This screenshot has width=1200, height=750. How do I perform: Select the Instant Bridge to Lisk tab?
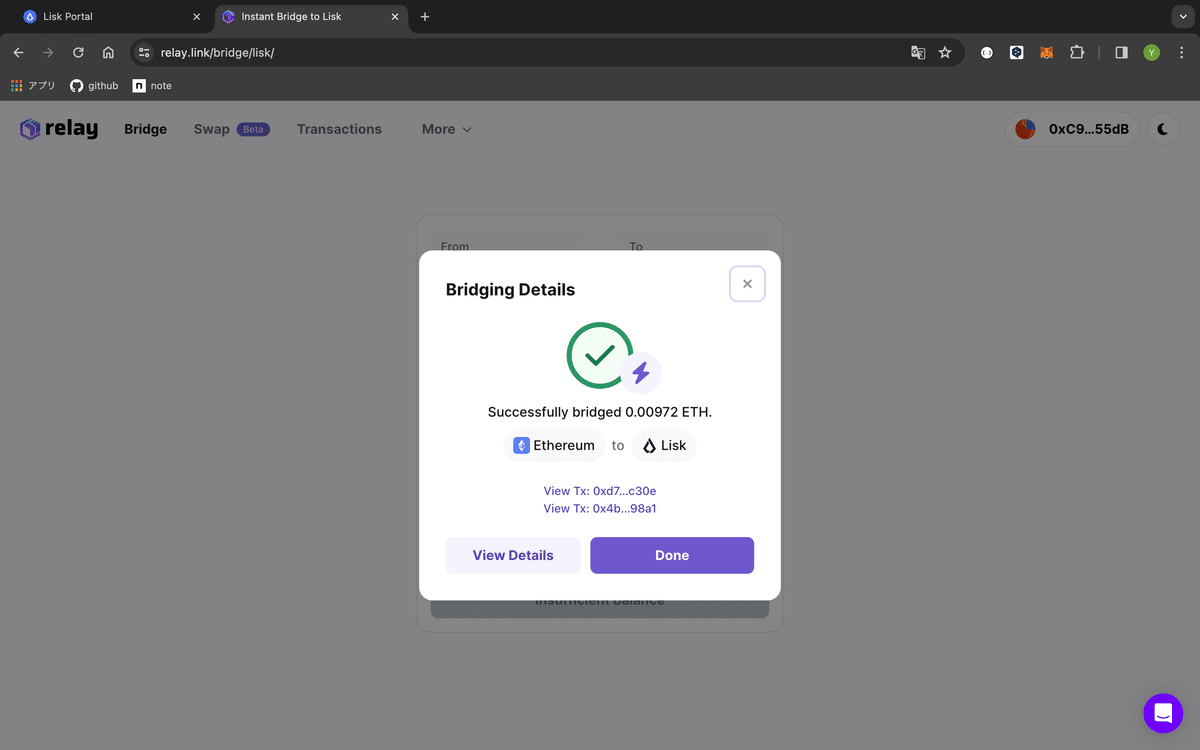pyautogui.click(x=311, y=17)
